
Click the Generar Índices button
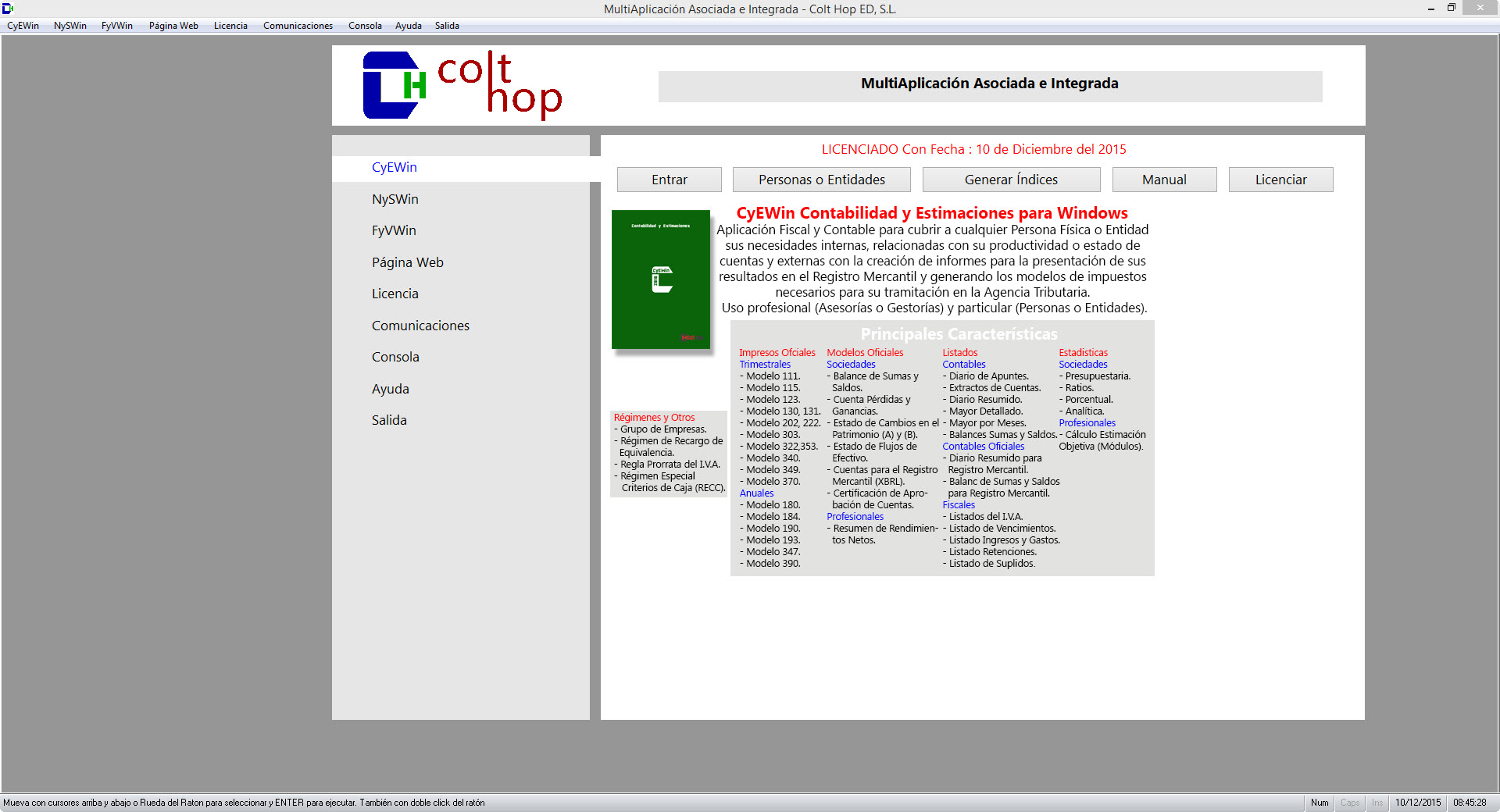click(1011, 180)
